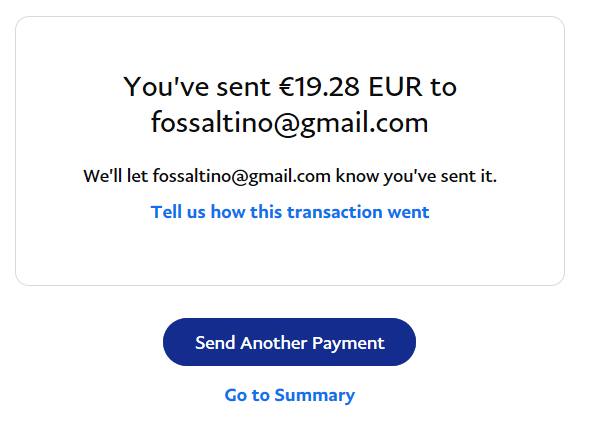The width and height of the screenshot is (613, 443).
Task: Click the "EUR to" text in the heading
Action: [412, 86]
